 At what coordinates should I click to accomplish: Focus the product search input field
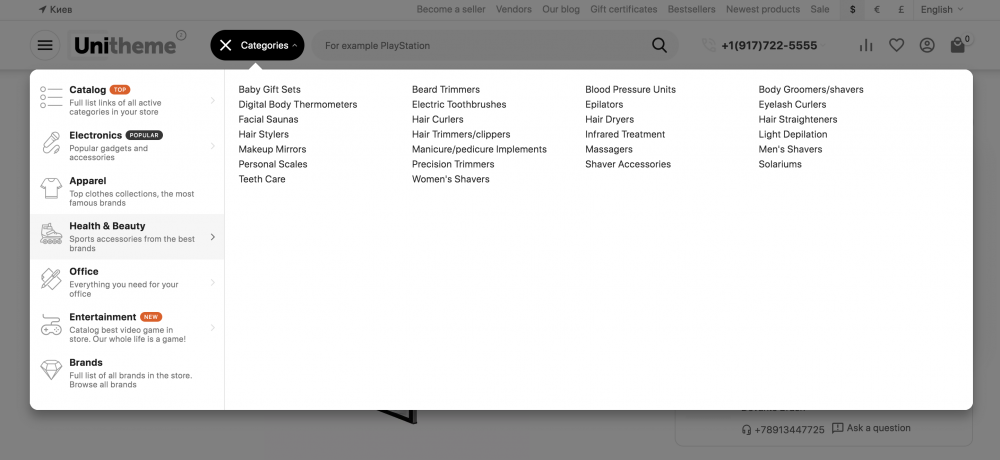(x=480, y=45)
